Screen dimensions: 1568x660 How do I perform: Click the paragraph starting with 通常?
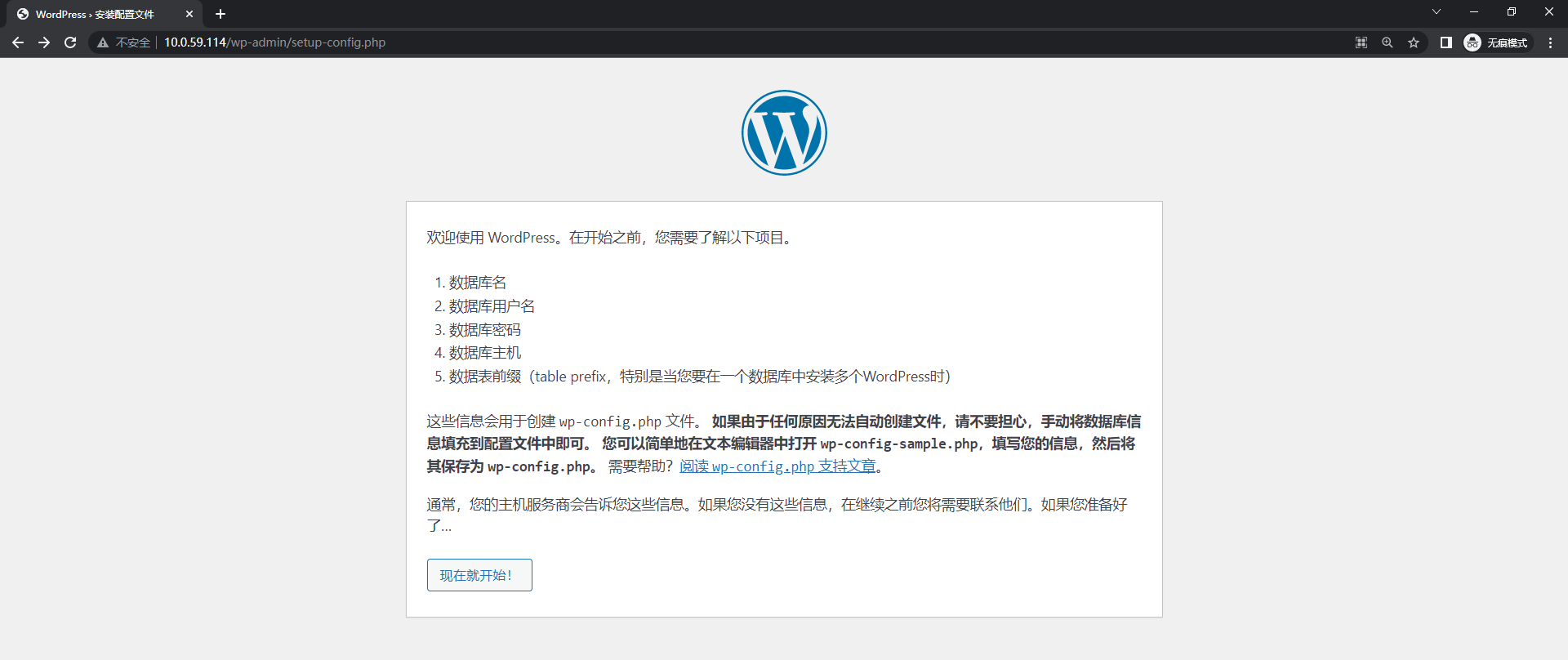(x=777, y=515)
